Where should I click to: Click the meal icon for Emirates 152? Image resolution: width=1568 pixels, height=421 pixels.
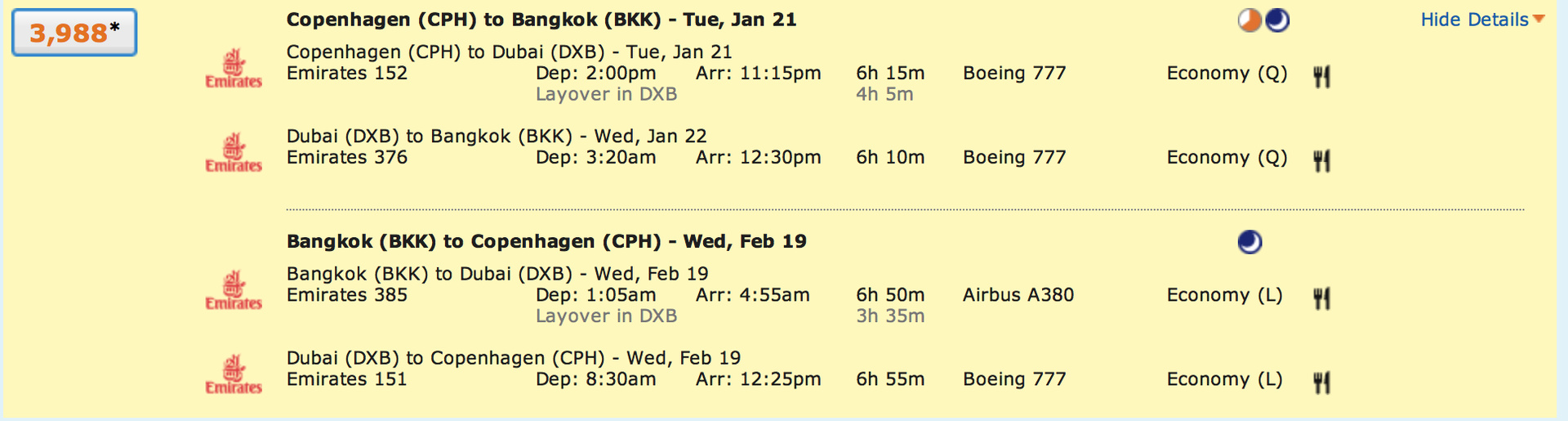point(1321,77)
